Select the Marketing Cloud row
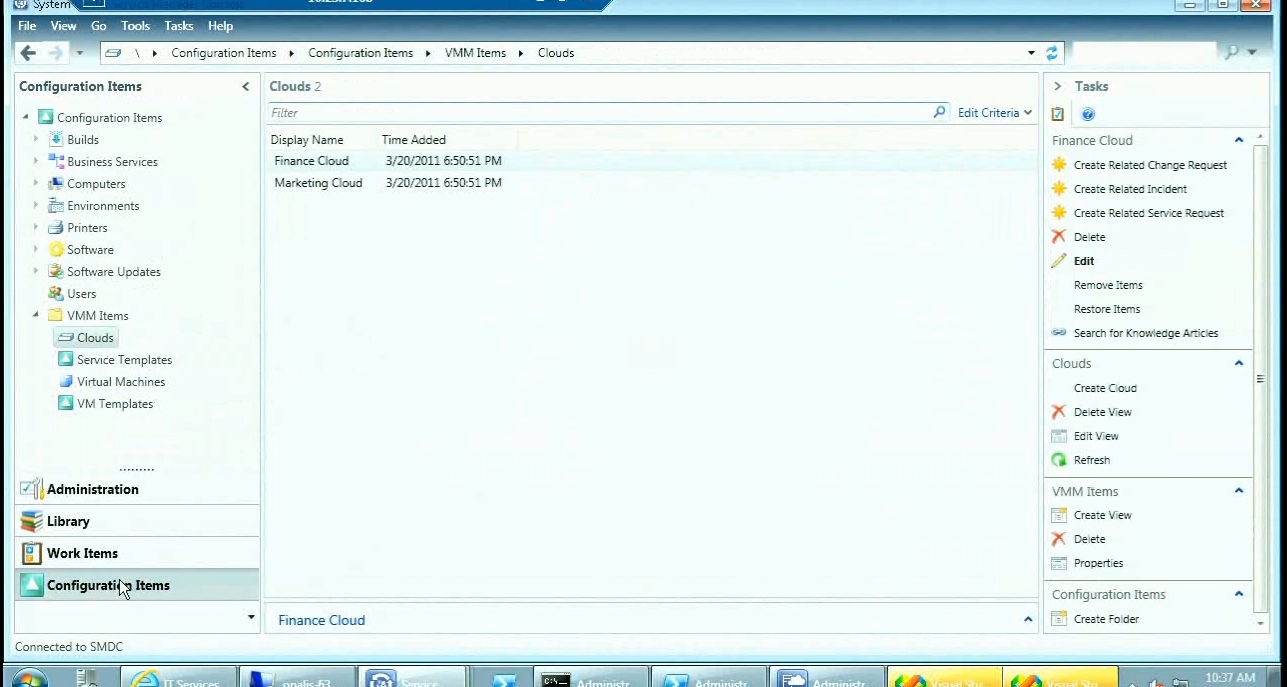This screenshot has width=1287, height=687. pos(652,183)
